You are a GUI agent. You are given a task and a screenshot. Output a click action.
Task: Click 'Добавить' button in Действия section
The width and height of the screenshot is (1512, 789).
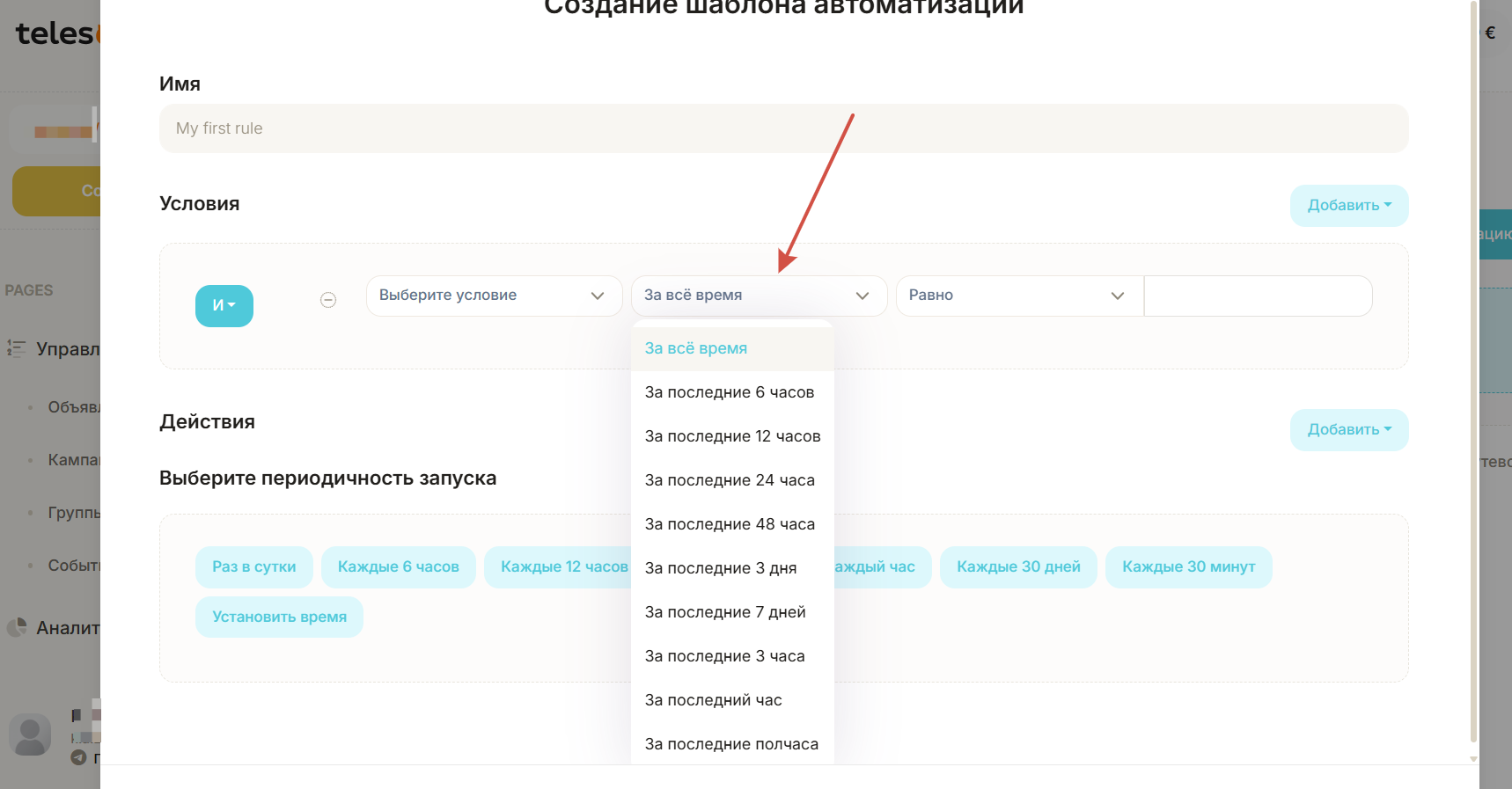1348,430
